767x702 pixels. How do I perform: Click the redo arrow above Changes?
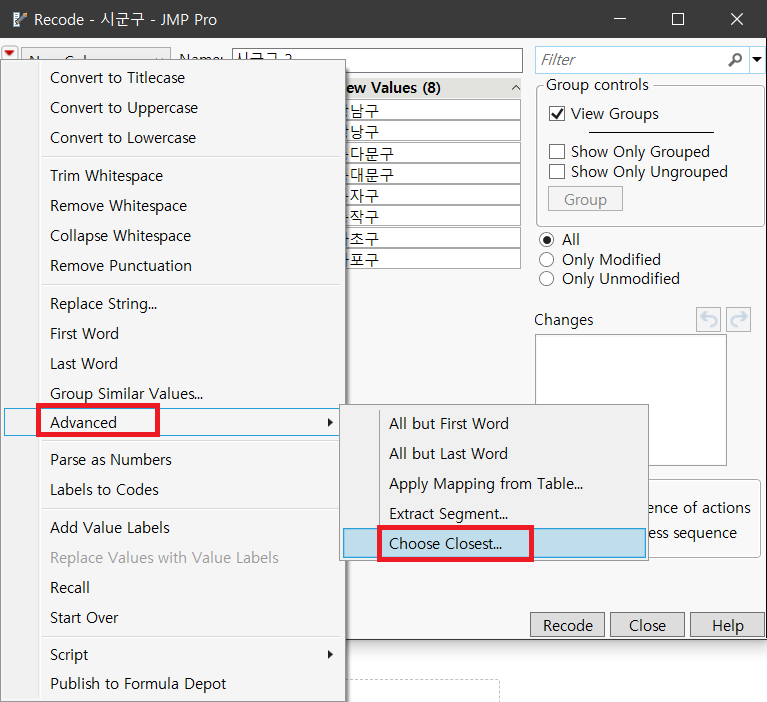click(739, 319)
